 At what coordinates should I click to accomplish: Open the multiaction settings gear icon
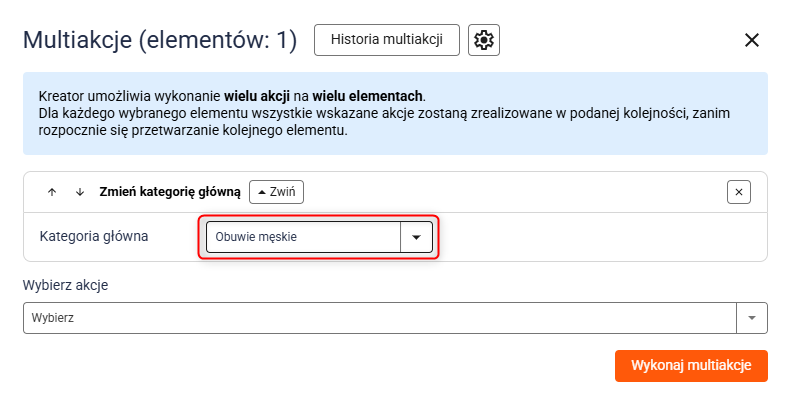(484, 40)
